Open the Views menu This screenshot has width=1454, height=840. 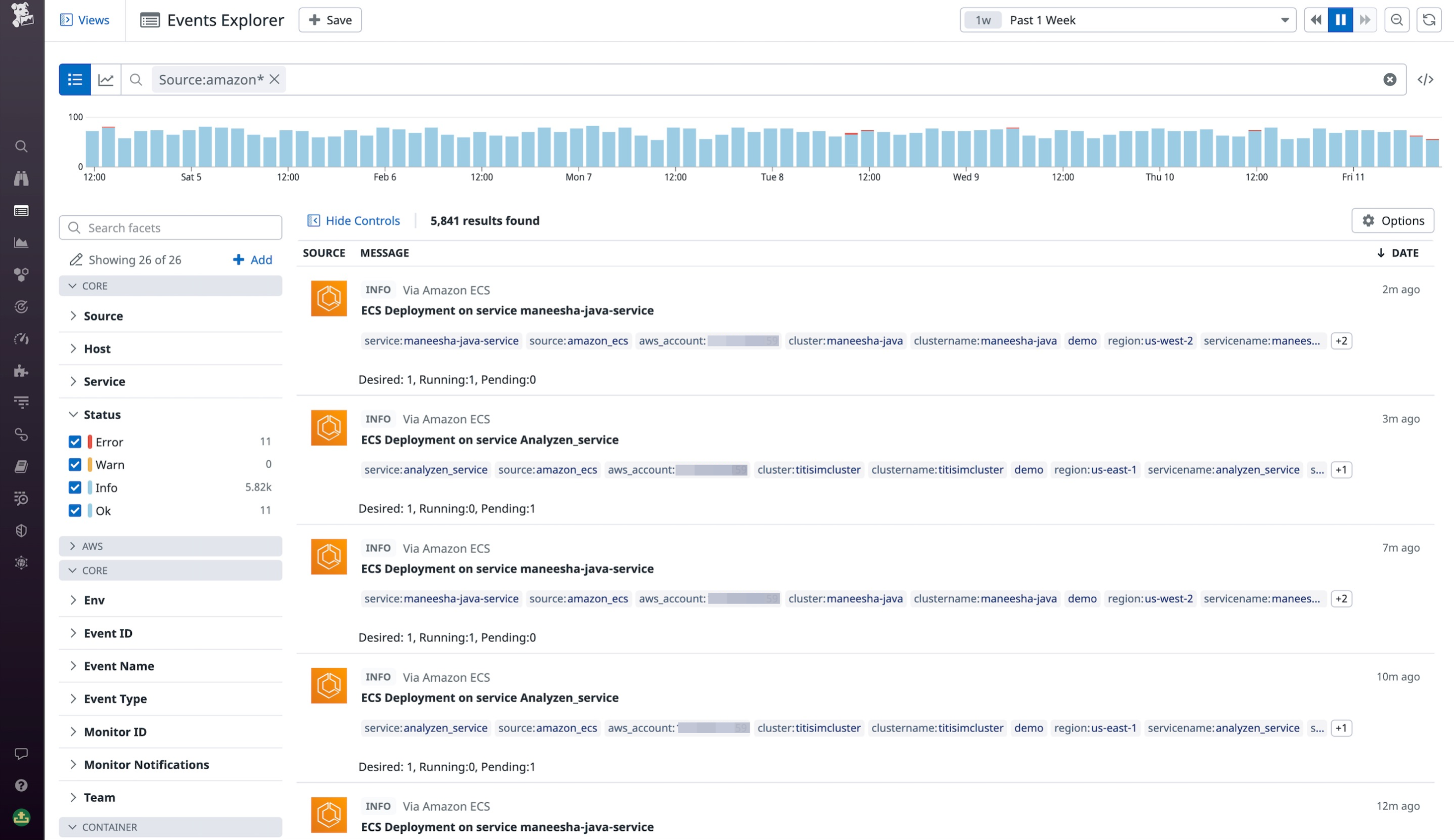tap(85, 20)
